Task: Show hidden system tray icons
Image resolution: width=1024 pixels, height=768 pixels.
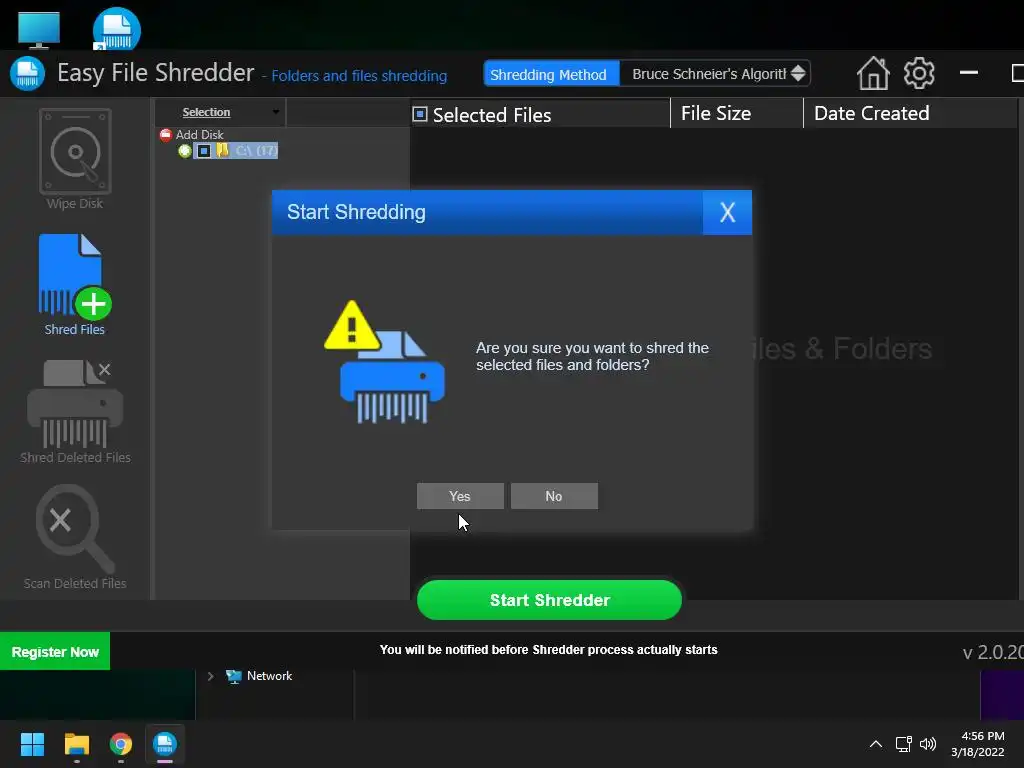Action: (x=876, y=744)
